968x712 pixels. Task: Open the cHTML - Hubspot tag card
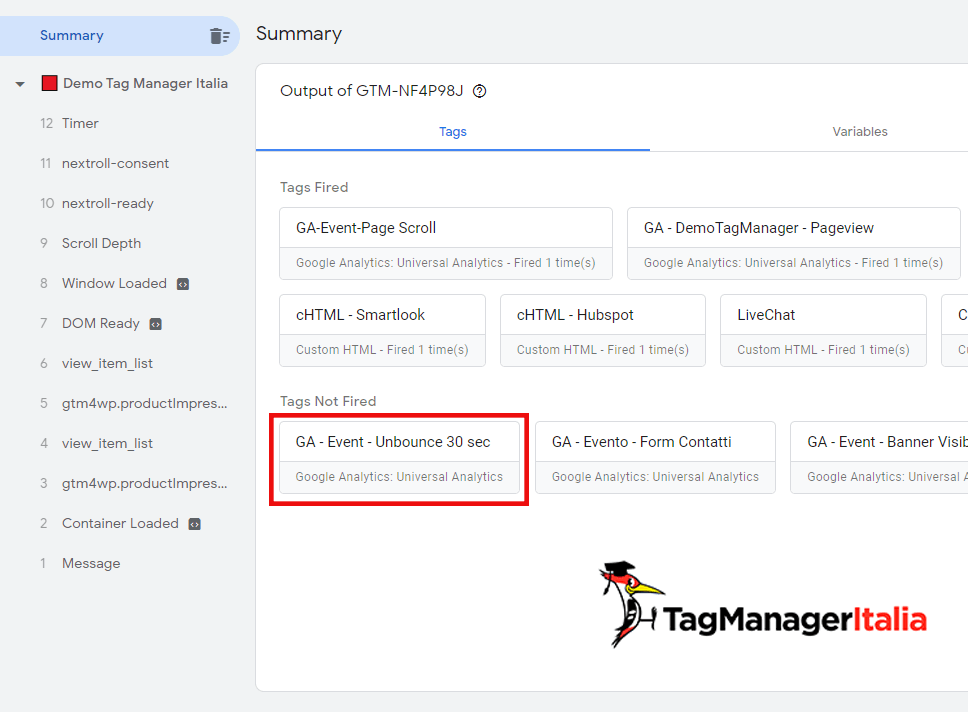pyautogui.click(x=603, y=330)
